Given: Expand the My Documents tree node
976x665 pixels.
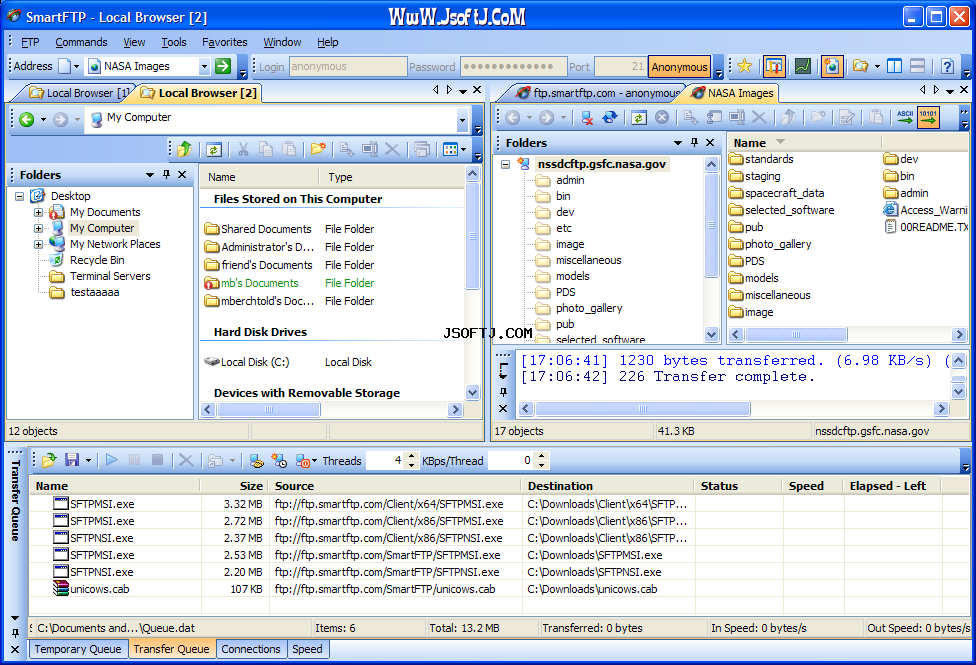Looking at the screenshot, I should click(x=38, y=212).
